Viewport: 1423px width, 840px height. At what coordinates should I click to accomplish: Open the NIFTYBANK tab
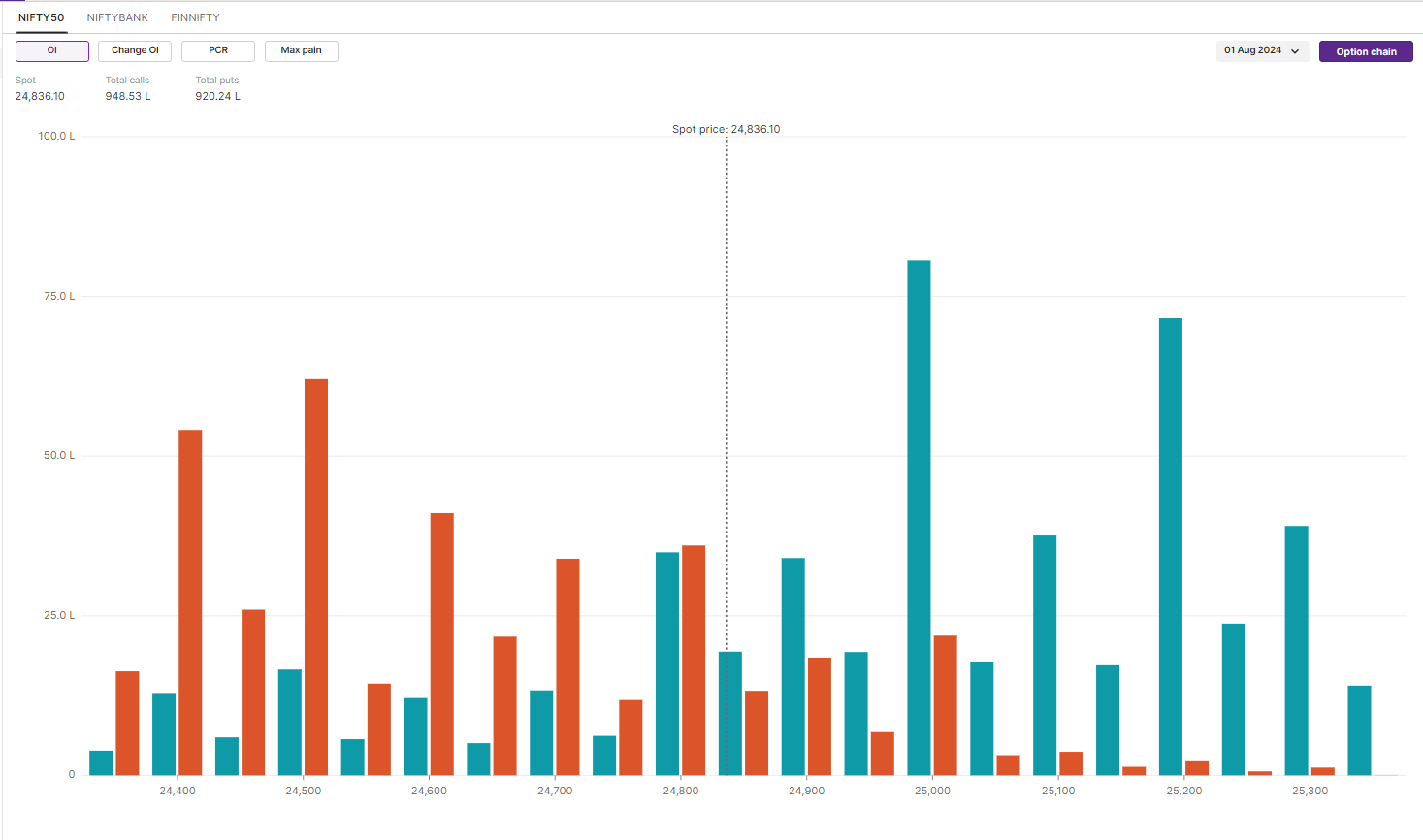(x=117, y=17)
